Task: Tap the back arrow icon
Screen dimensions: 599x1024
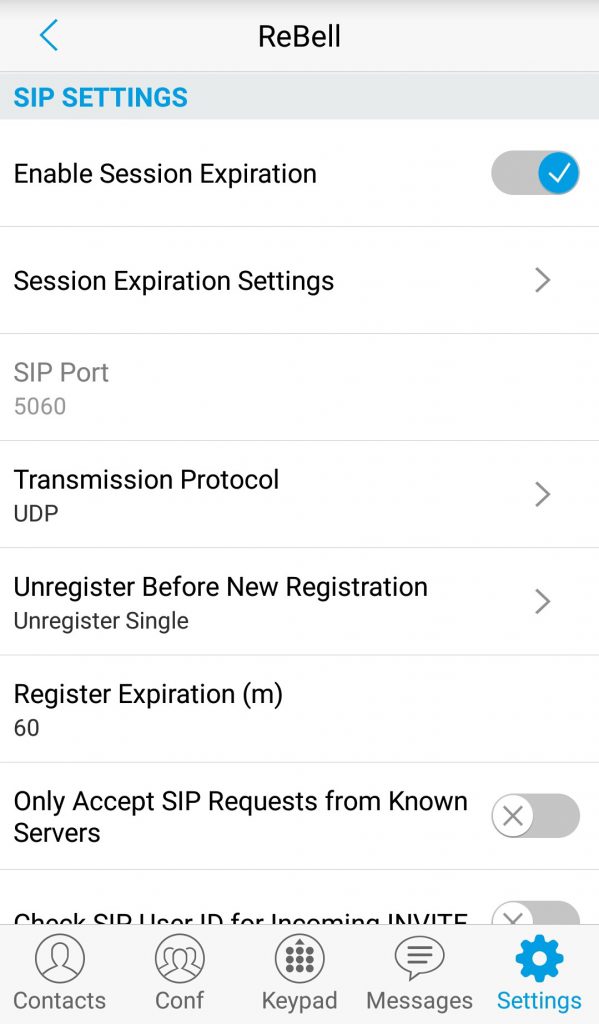Action: (49, 35)
